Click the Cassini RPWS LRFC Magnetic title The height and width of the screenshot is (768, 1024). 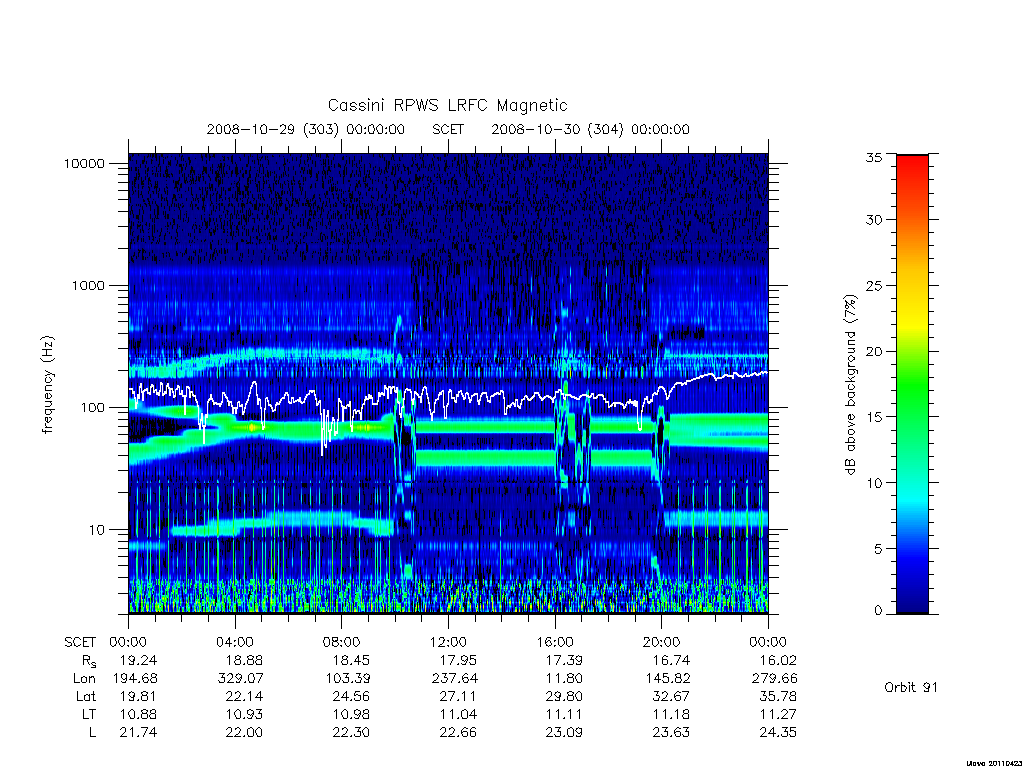[447, 105]
